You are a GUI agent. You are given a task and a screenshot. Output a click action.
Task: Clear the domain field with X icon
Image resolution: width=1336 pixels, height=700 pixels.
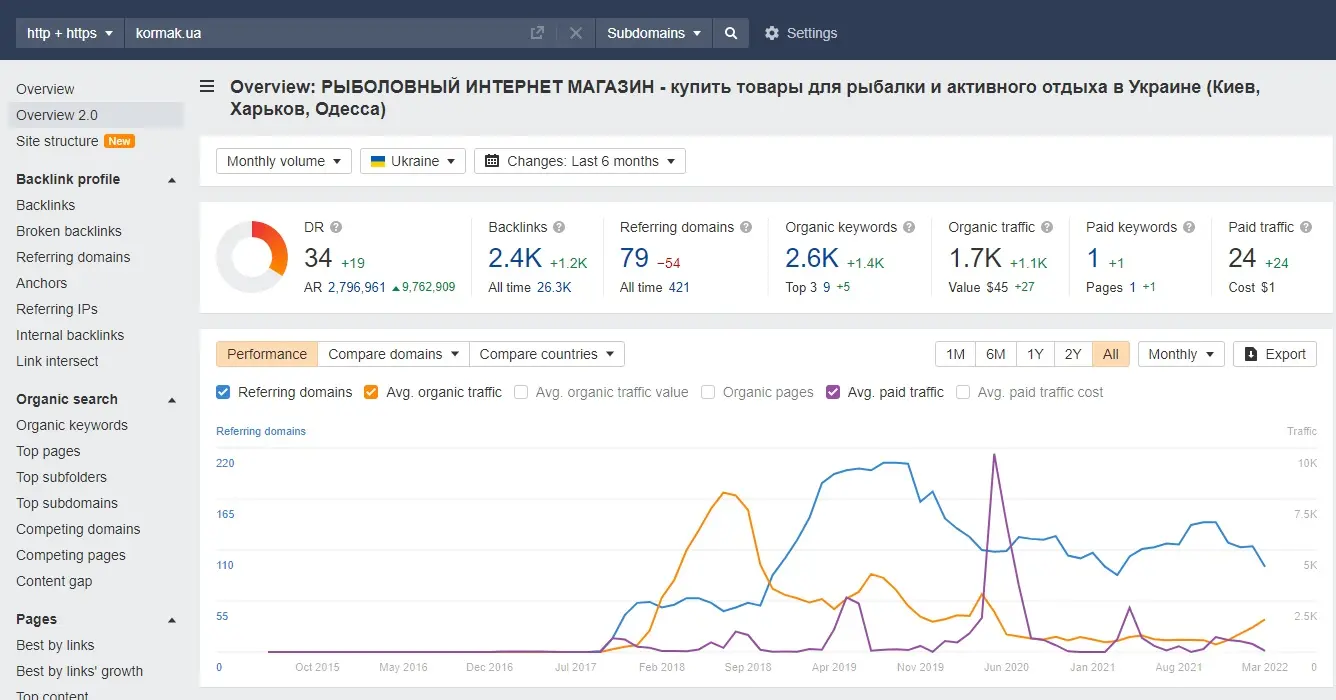pos(576,33)
